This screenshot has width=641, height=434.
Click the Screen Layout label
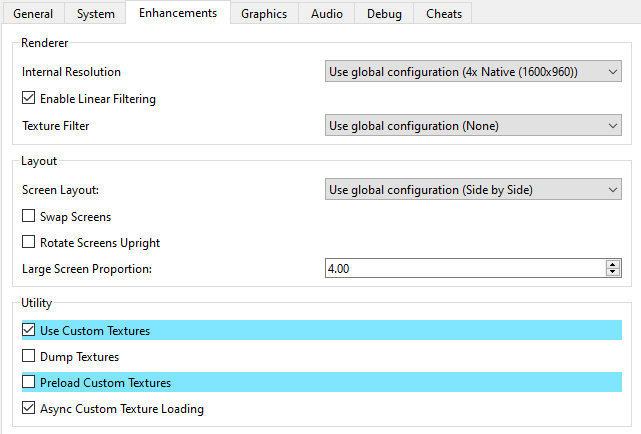[61, 190]
